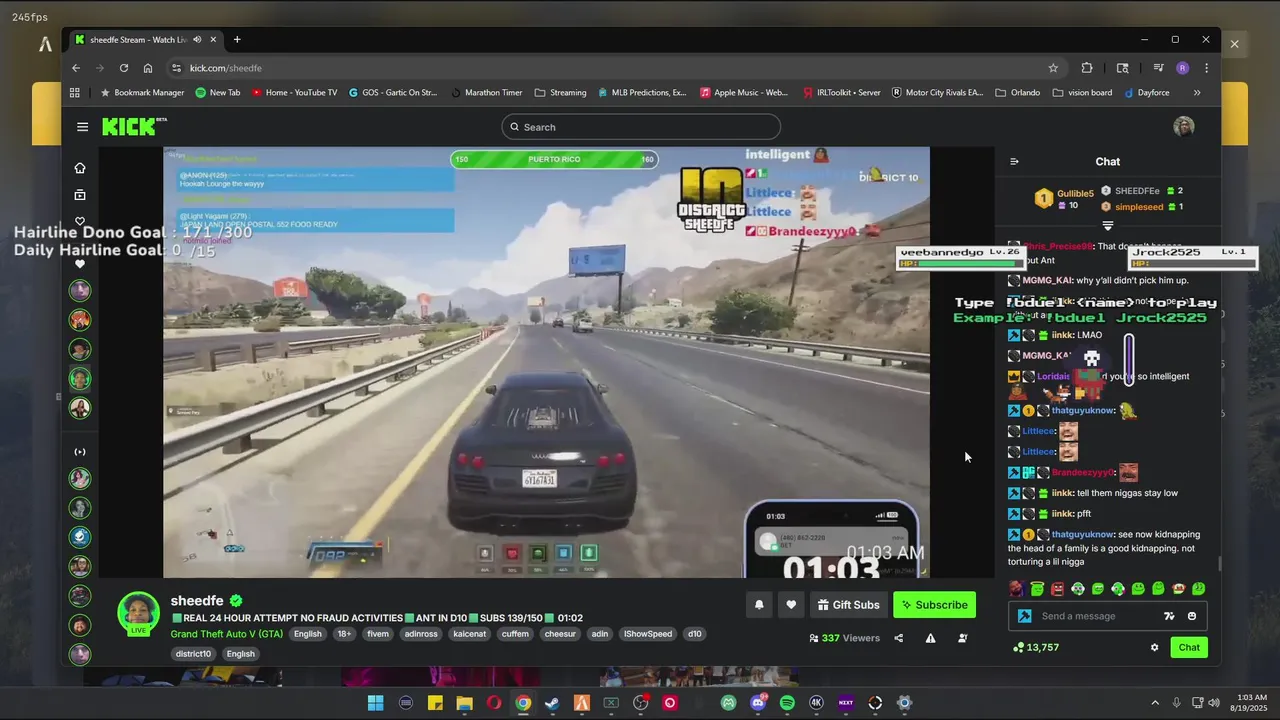Expand the sidebar recommended channels radio icon
This screenshot has width=1280, height=720.
(x=80, y=452)
